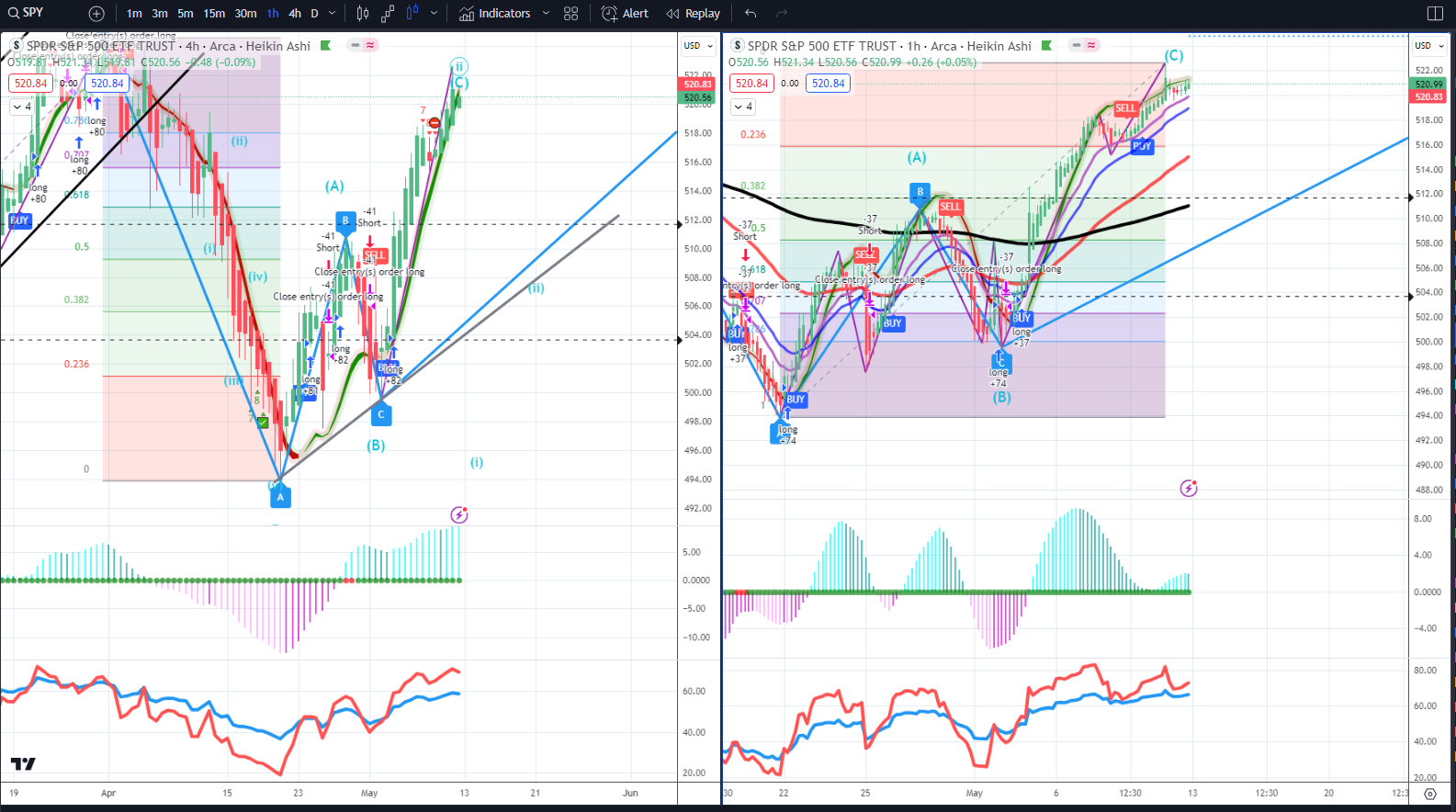Image resolution: width=1456 pixels, height=812 pixels.
Task: Create an Alert
Action: point(625,14)
